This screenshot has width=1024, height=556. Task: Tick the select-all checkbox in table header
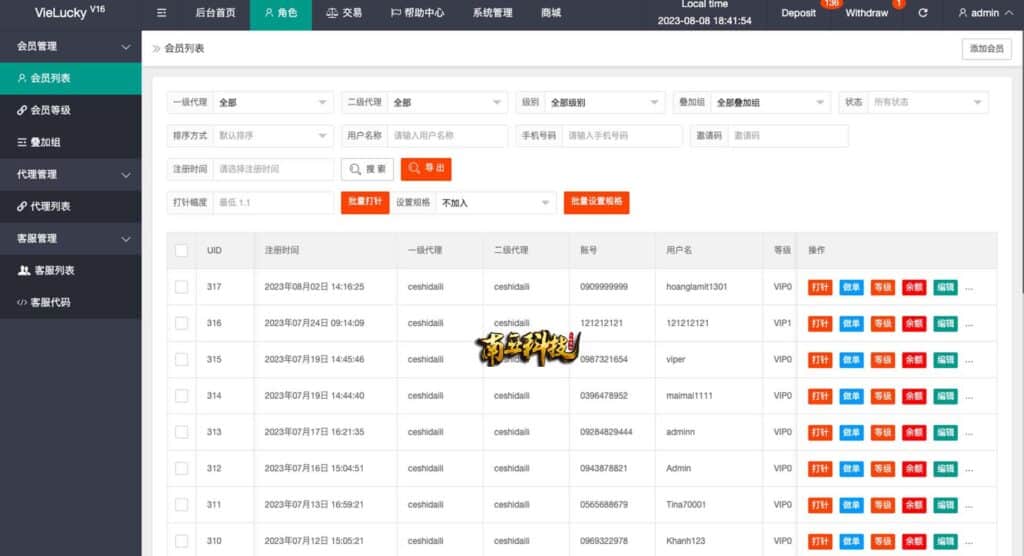tap(181, 250)
